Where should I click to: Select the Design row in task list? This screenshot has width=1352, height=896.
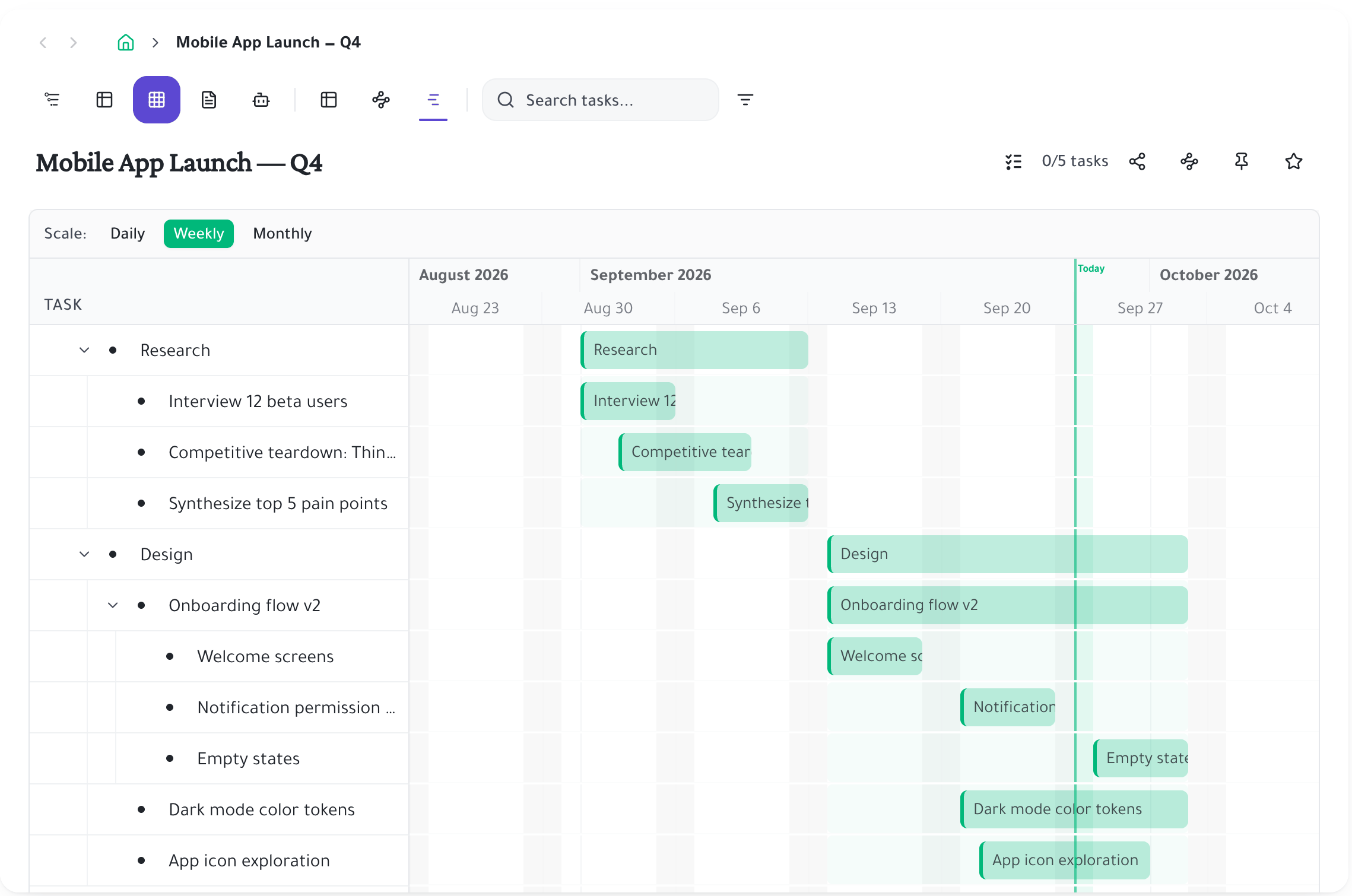point(219,554)
